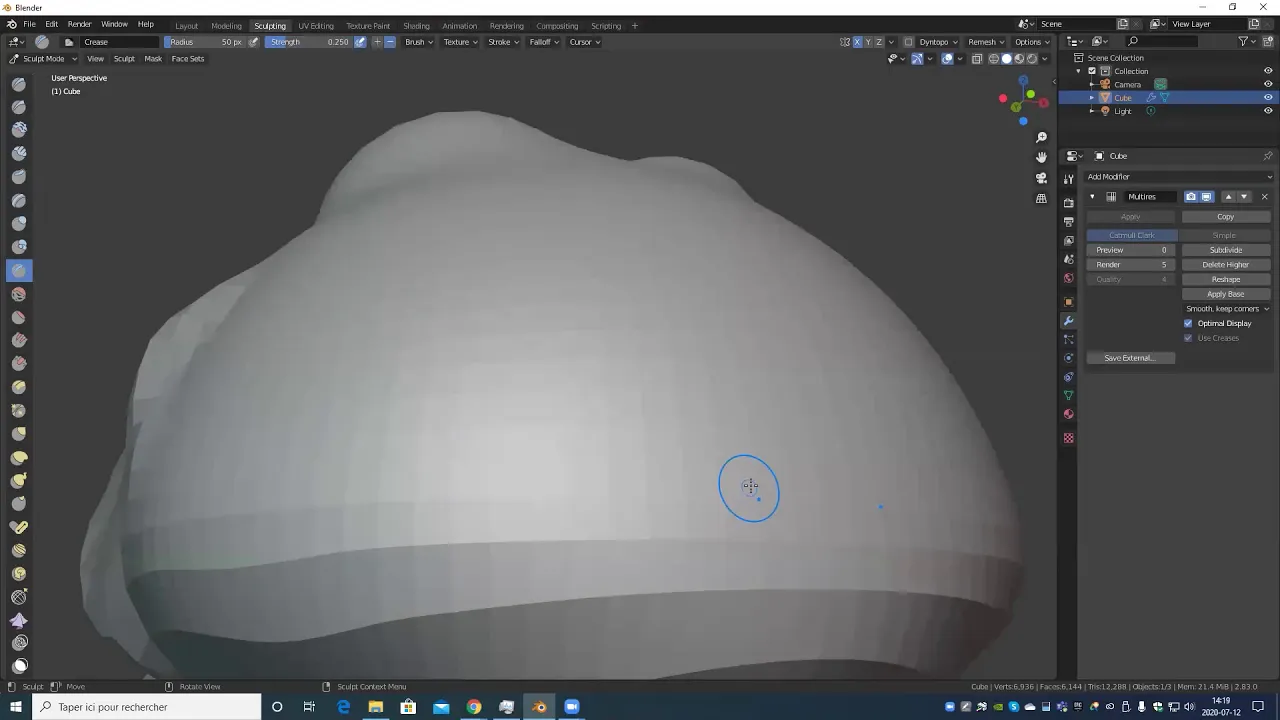Viewport: 1280px width, 720px height.
Task: Switch to the Shading workspace tab
Action: 416,26
